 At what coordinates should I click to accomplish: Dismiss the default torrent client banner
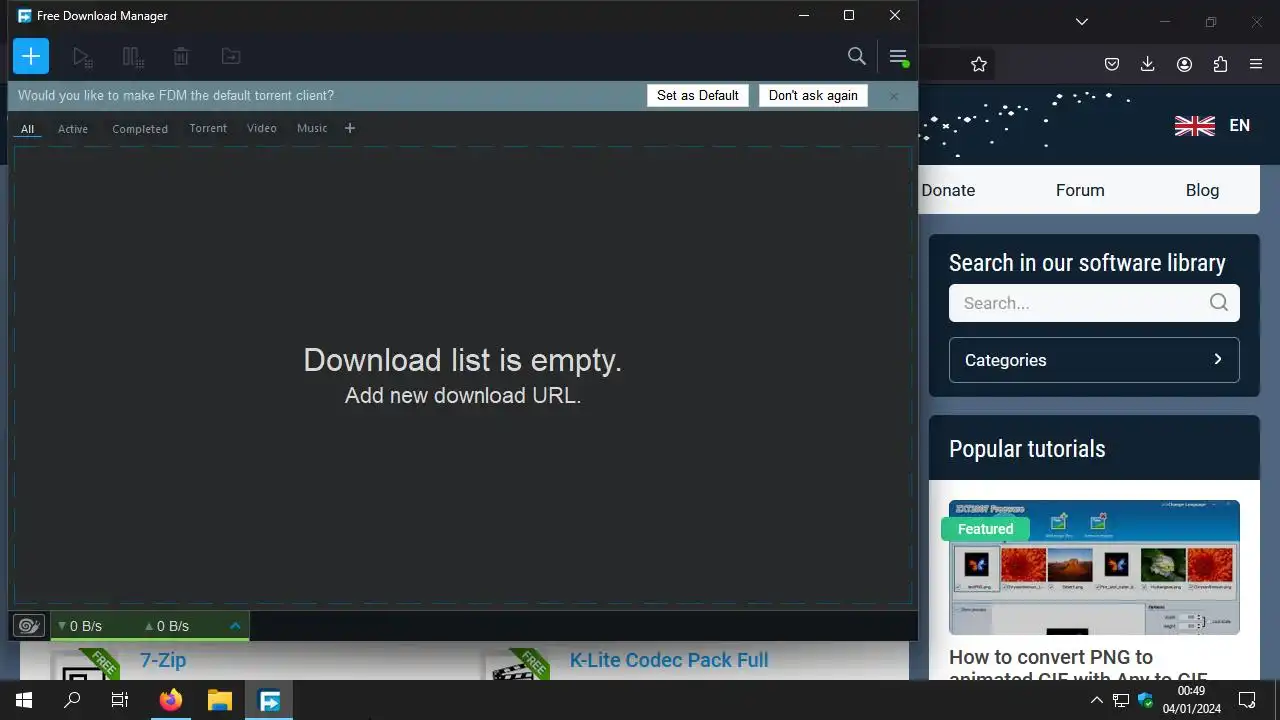tap(894, 96)
